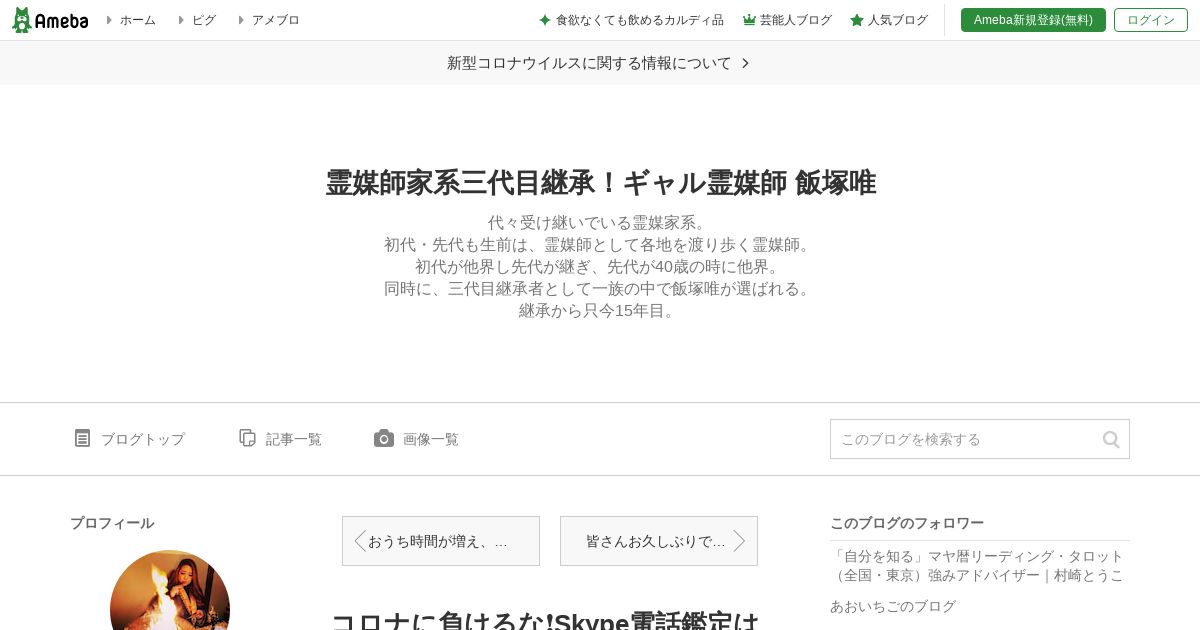Click the right chevron on the next-post button

[x=739, y=541]
